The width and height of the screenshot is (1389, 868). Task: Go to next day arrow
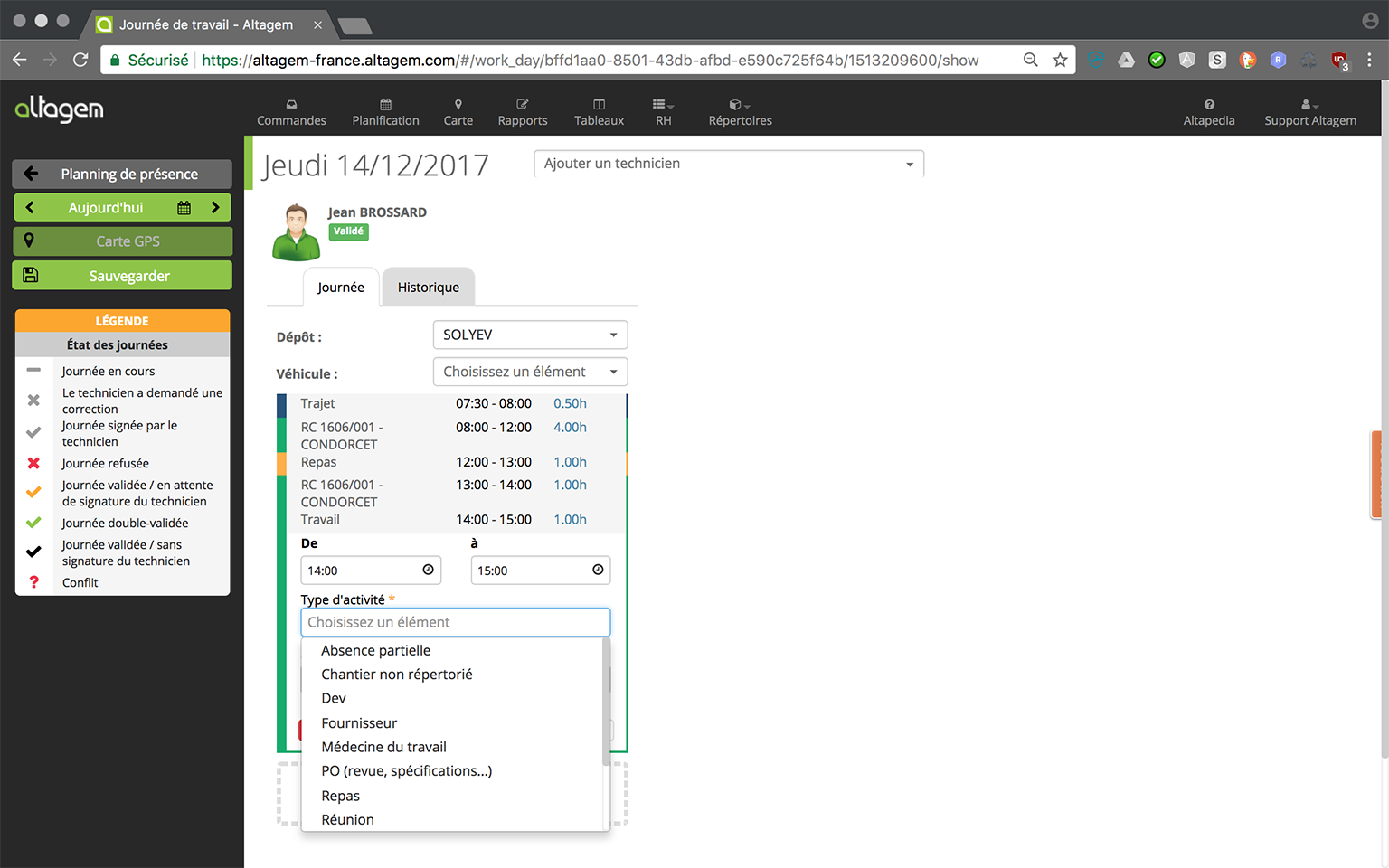pyautogui.click(x=215, y=207)
